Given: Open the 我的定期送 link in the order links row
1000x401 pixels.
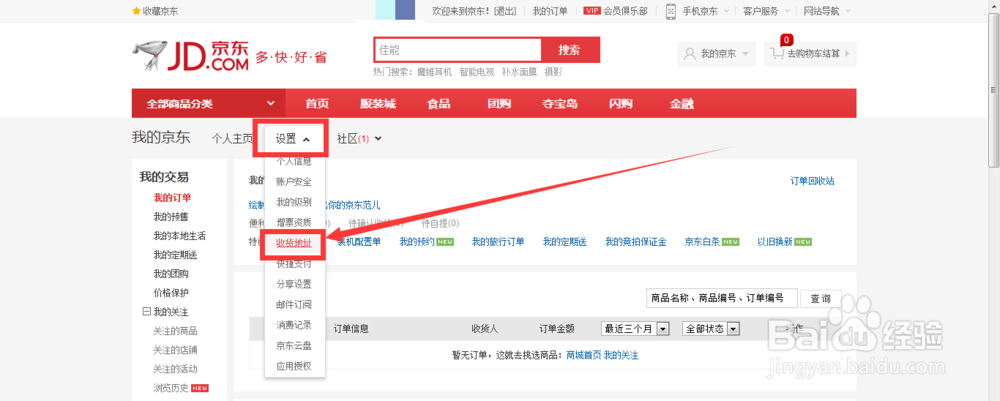Looking at the screenshot, I should pyautogui.click(x=564, y=242).
